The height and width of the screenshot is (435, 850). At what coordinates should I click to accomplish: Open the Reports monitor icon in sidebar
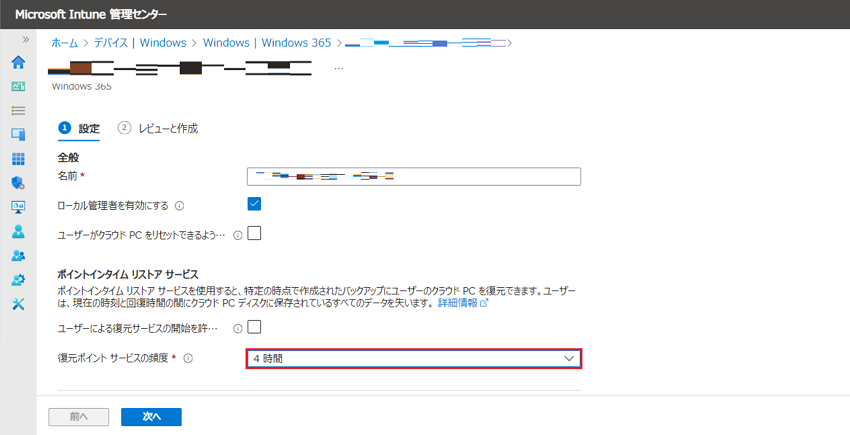[18, 207]
